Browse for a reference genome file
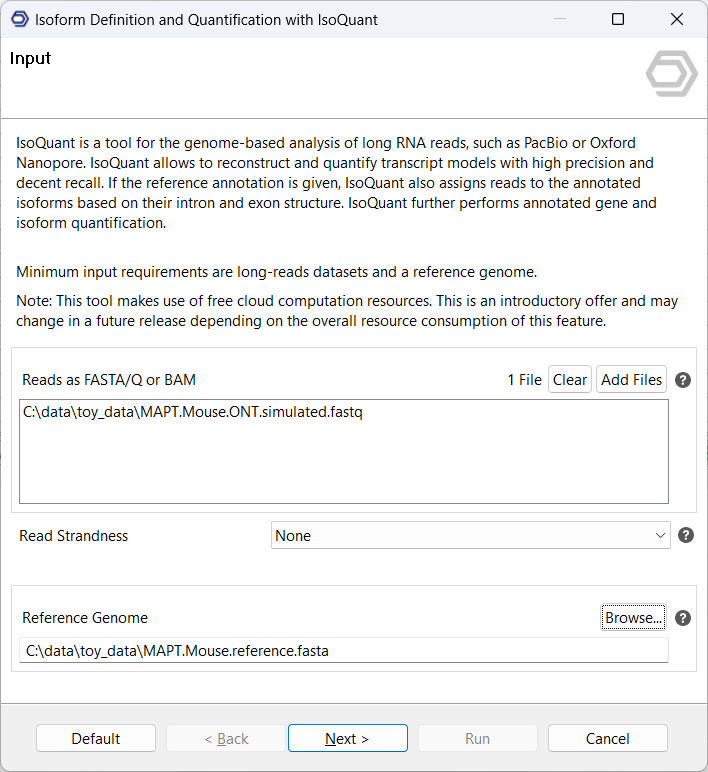The height and width of the screenshot is (772, 708). (x=633, y=618)
